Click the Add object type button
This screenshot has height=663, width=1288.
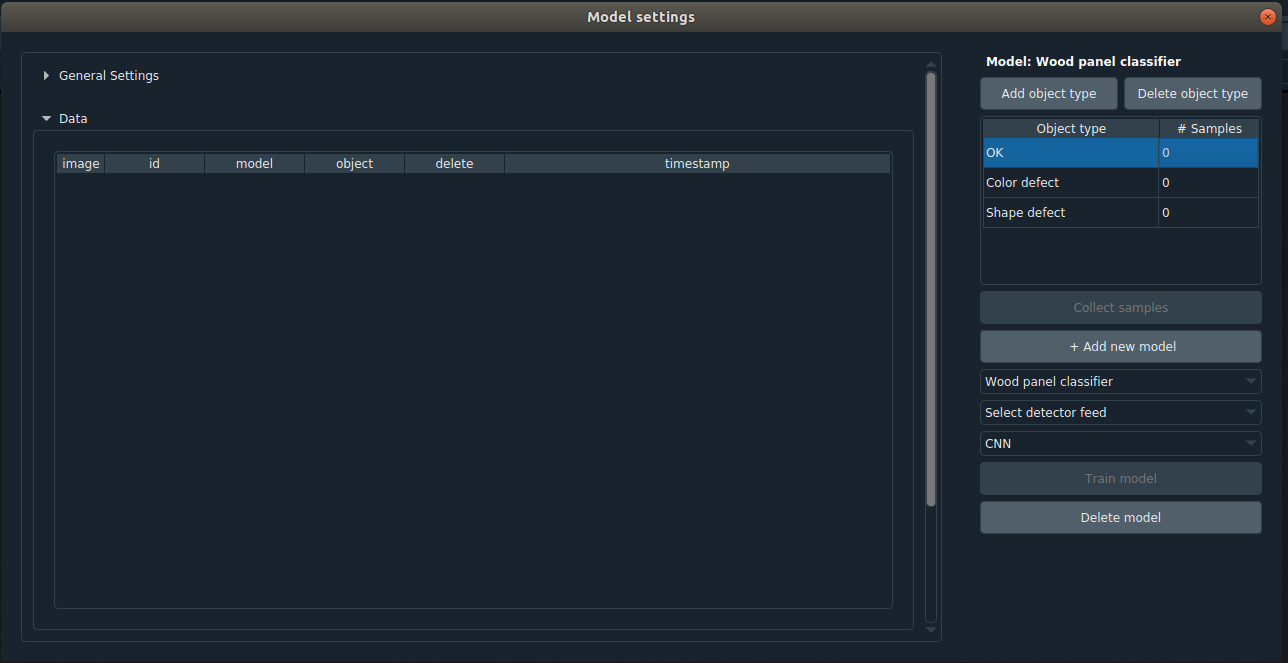tap(1049, 94)
